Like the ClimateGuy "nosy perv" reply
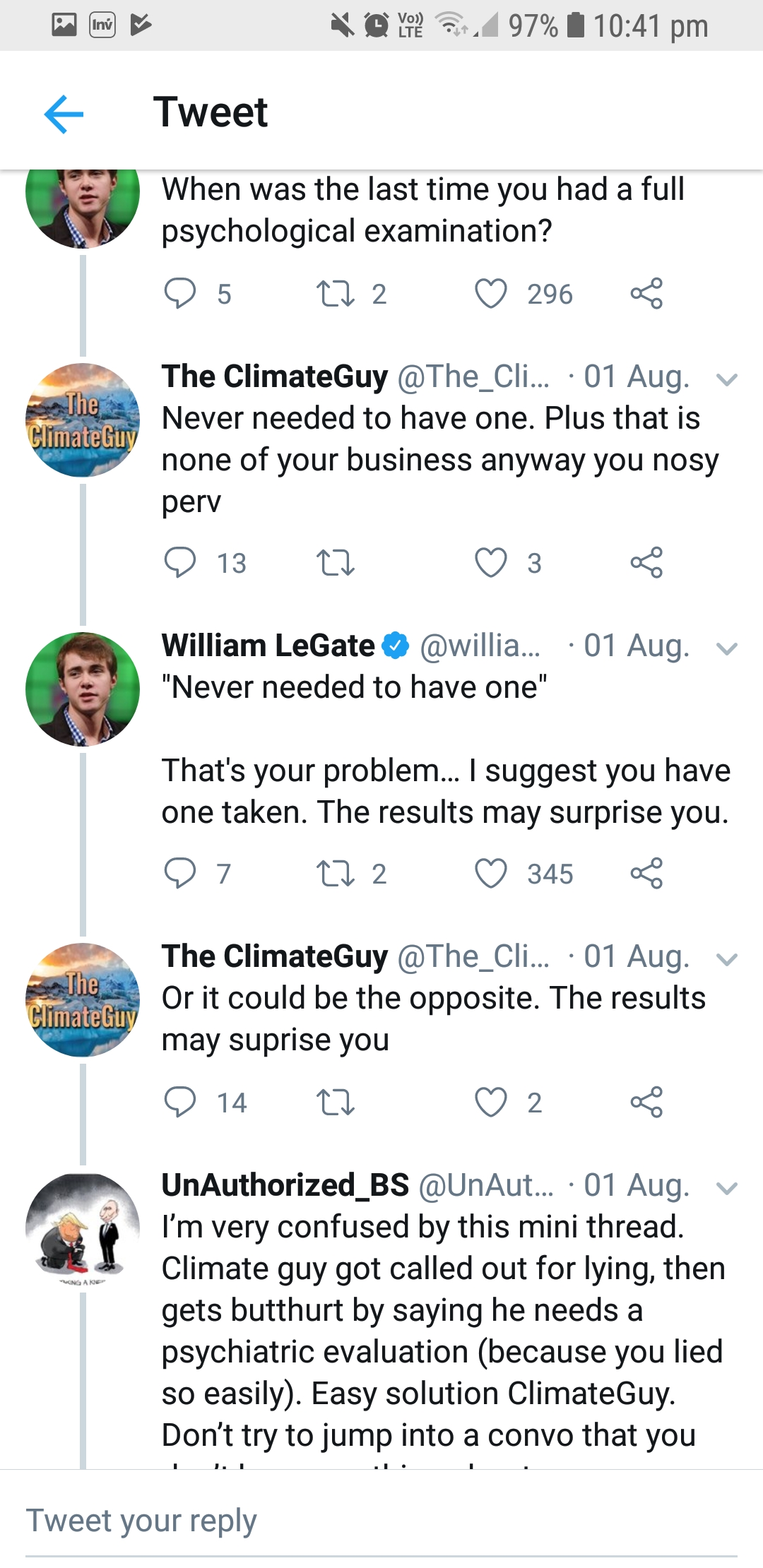763x1568 pixels. pyautogui.click(x=490, y=563)
